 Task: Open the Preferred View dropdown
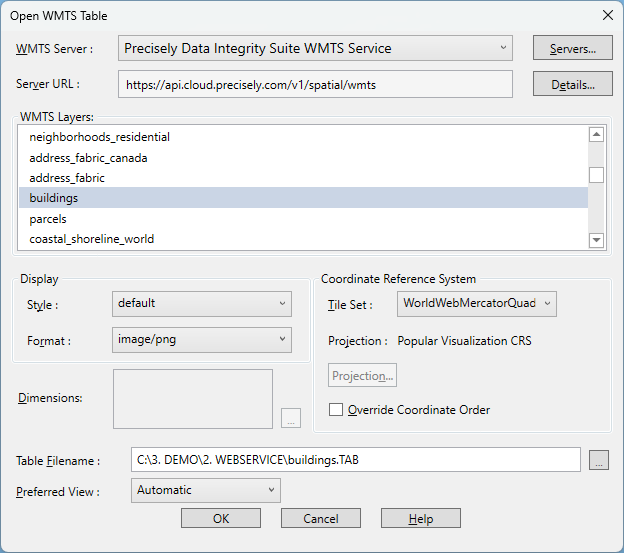206,490
